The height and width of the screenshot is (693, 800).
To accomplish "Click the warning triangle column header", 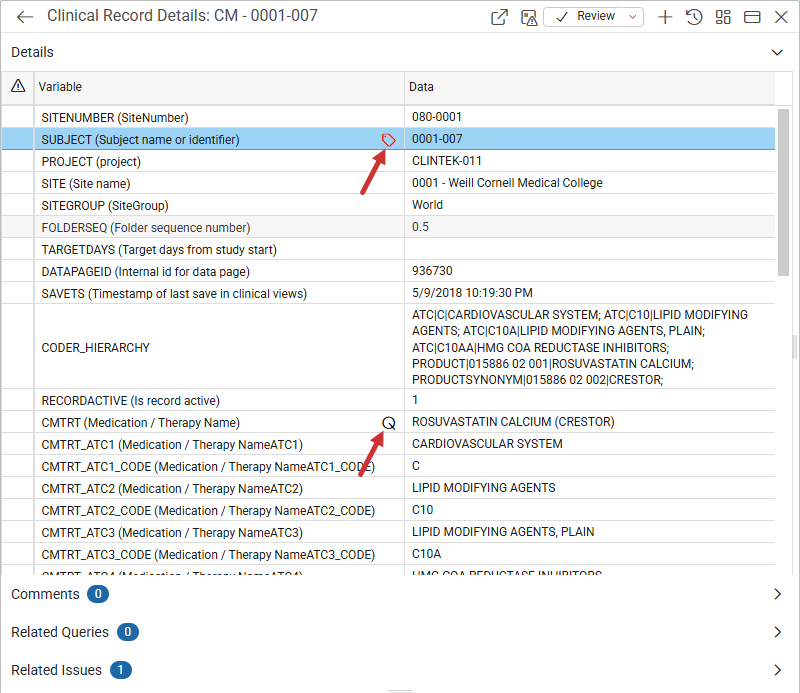I will click(18, 86).
